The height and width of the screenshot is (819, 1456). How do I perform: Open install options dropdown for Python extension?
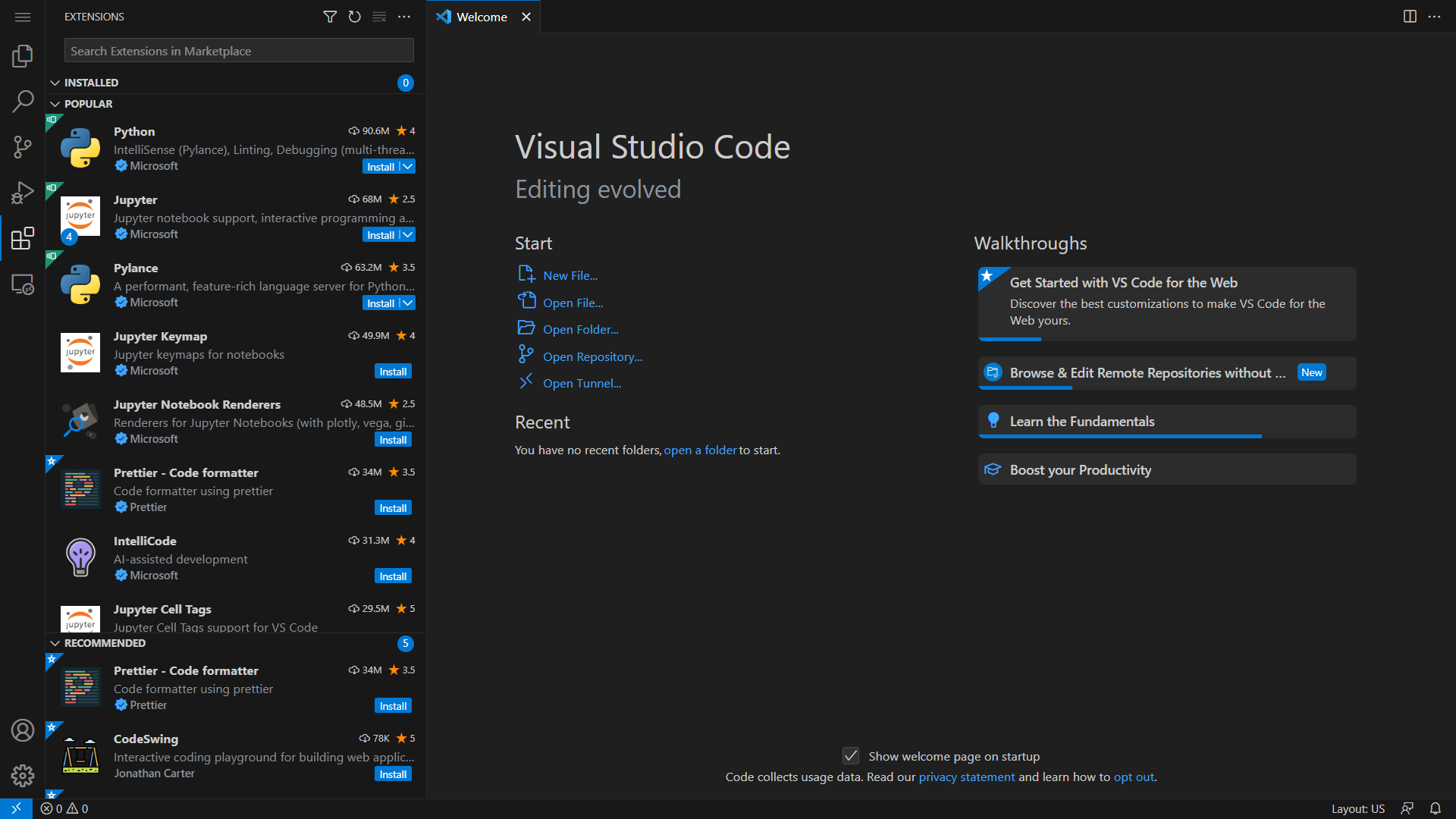click(407, 166)
